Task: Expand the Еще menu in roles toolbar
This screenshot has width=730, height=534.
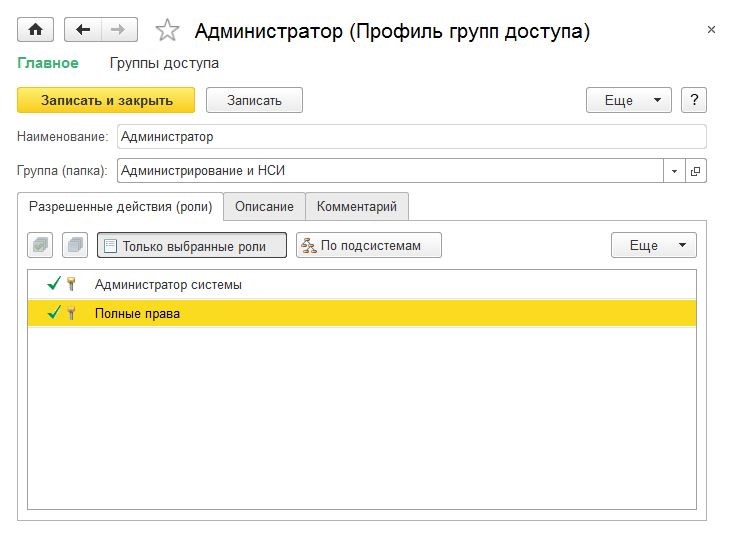Action: pos(654,245)
